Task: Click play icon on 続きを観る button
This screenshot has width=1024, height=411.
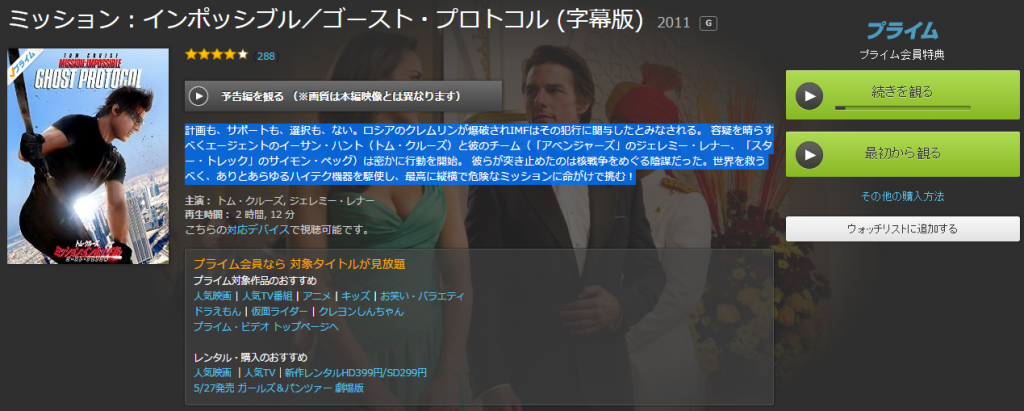Action: (x=809, y=96)
